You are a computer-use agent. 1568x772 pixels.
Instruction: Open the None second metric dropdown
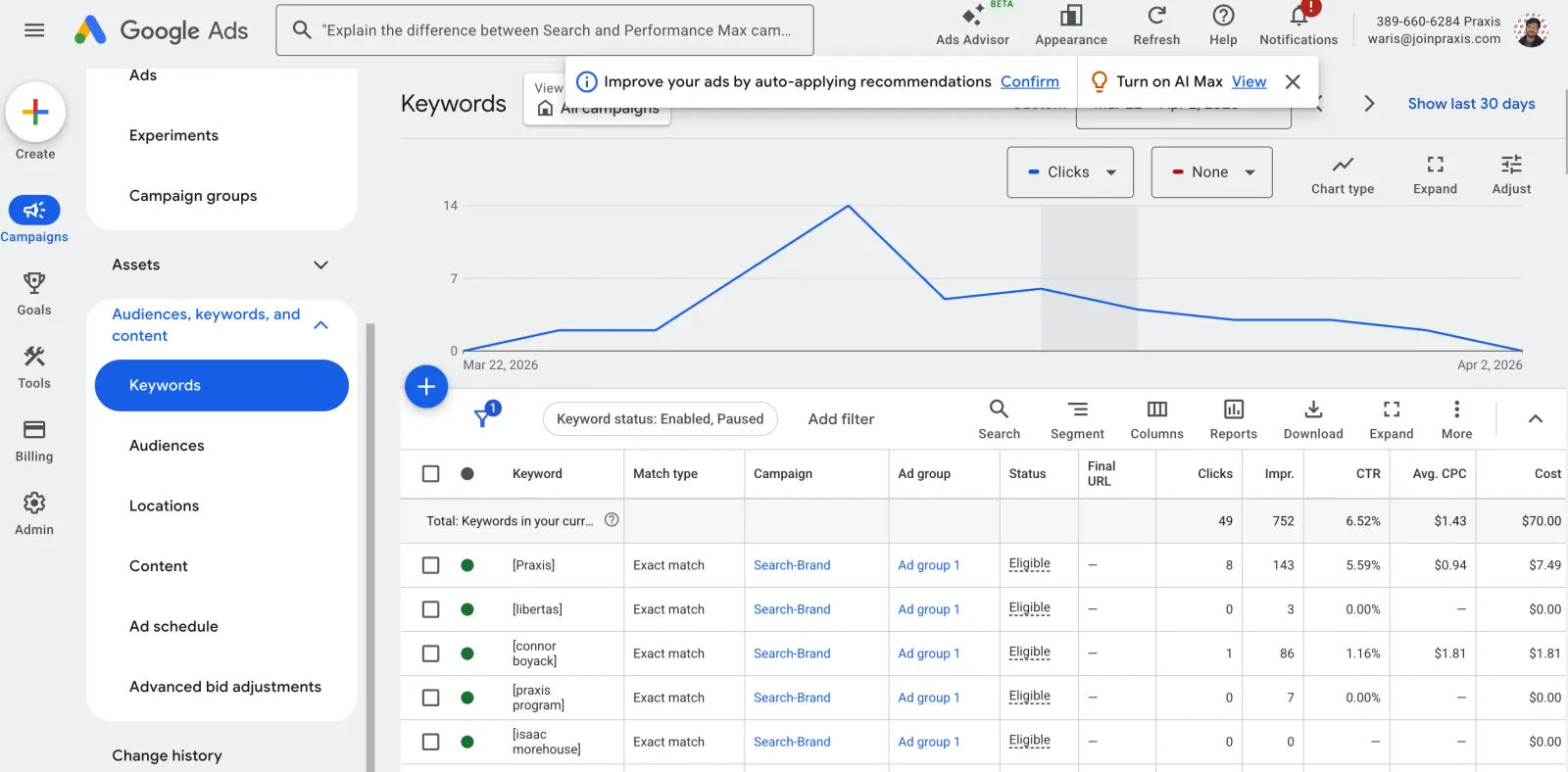pos(1211,172)
